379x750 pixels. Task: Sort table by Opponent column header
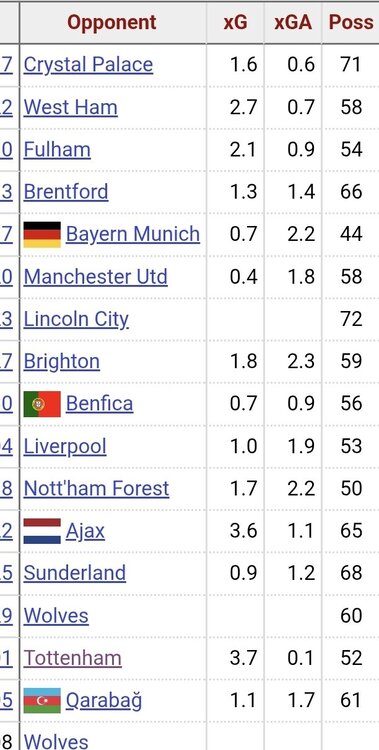click(111, 22)
